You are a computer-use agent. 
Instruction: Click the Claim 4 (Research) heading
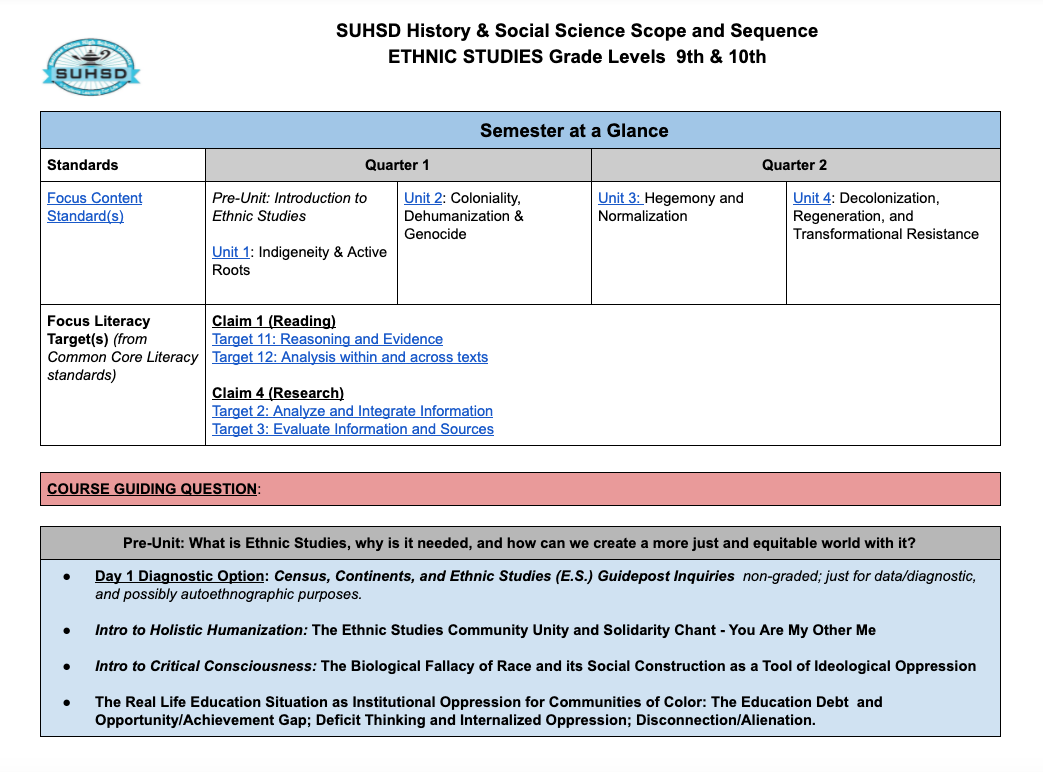coord(277,393)
